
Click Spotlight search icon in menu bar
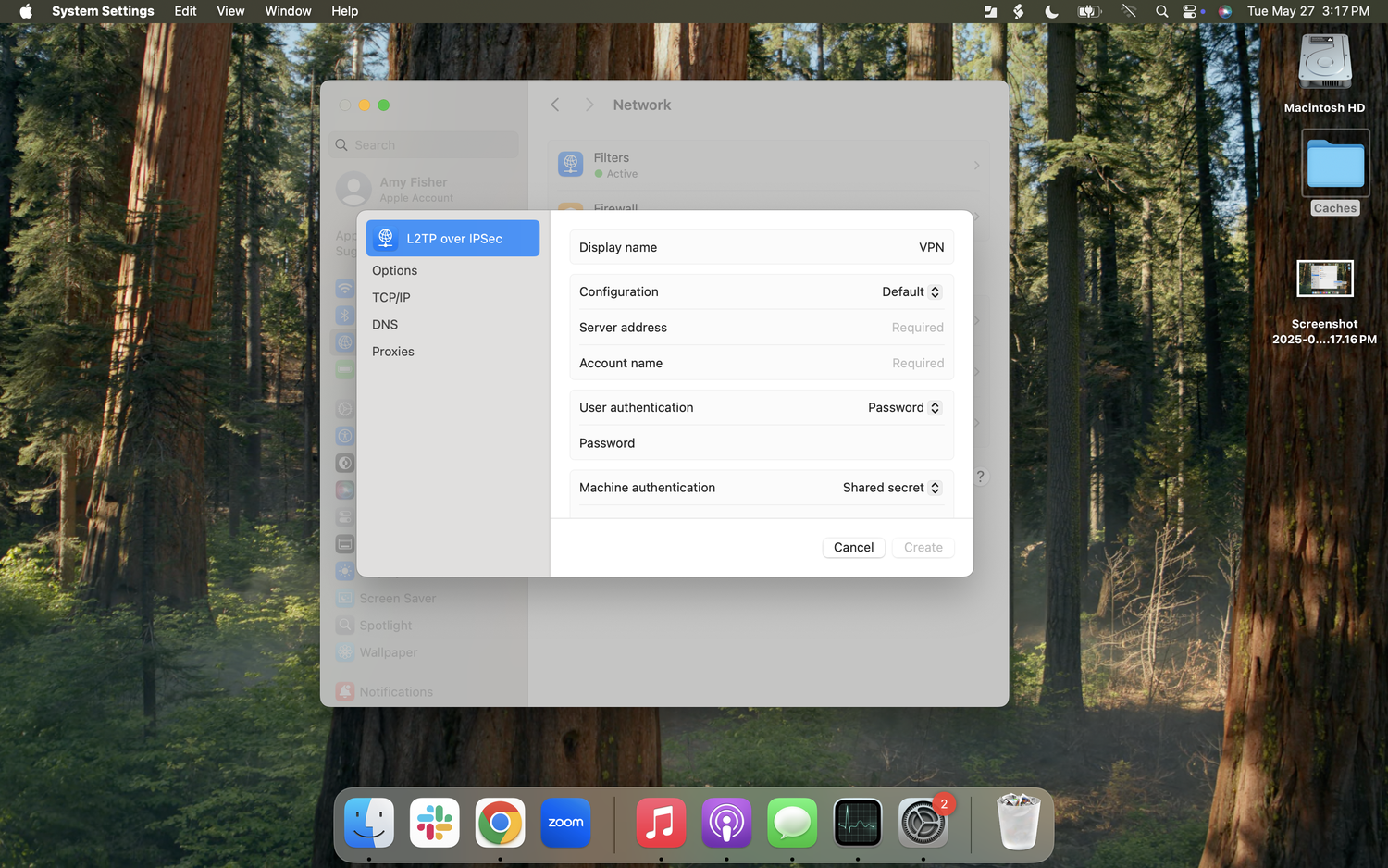pyautogui.click(x=1161, y=11)
